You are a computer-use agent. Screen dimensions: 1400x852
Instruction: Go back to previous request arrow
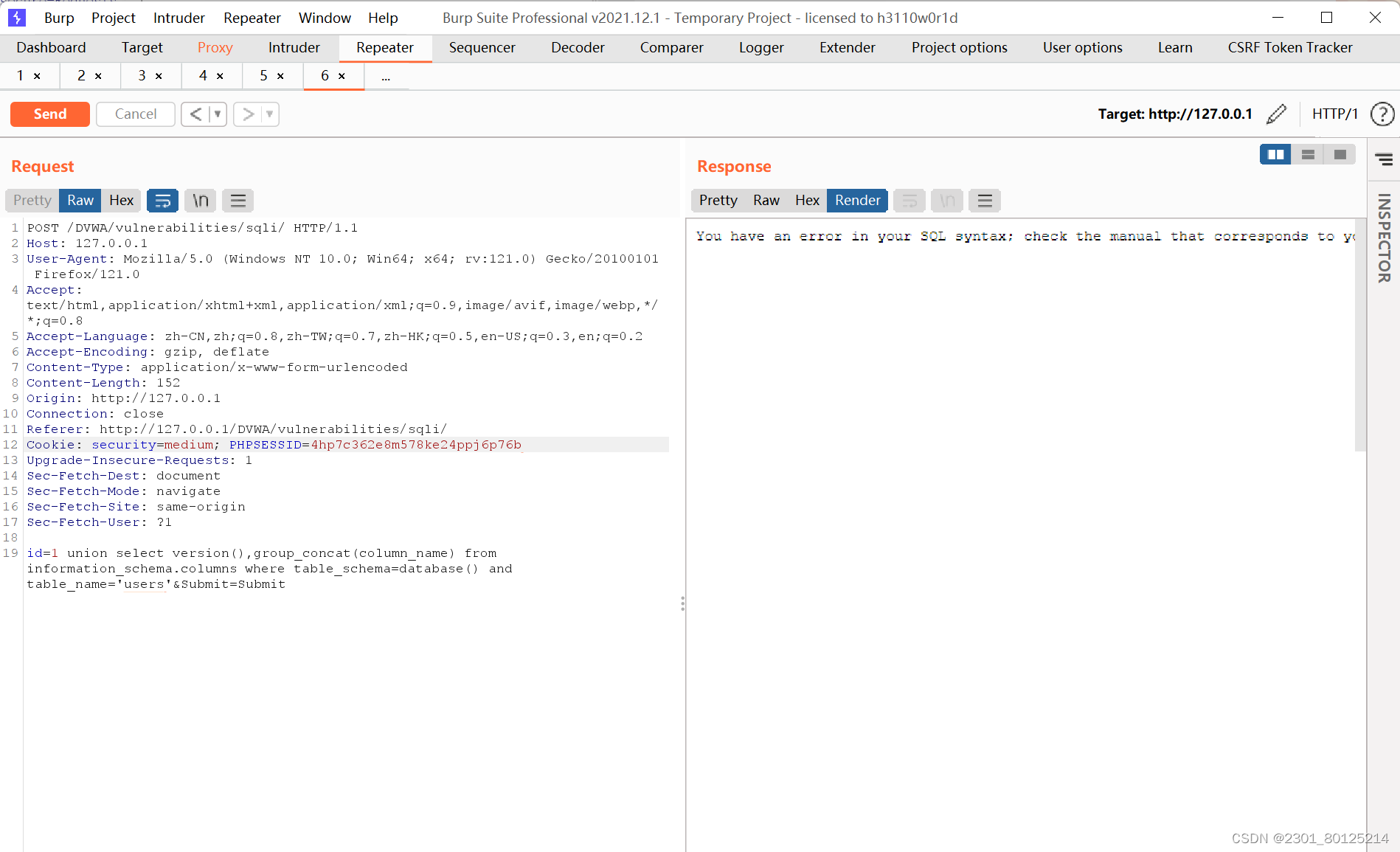[x=195, y=114]
